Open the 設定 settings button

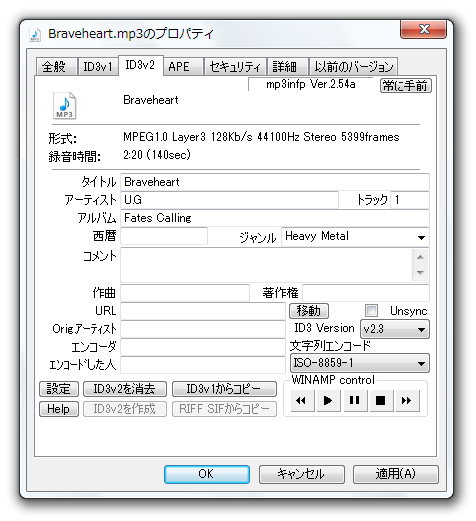pyautogui.click(x=59, y=389)
